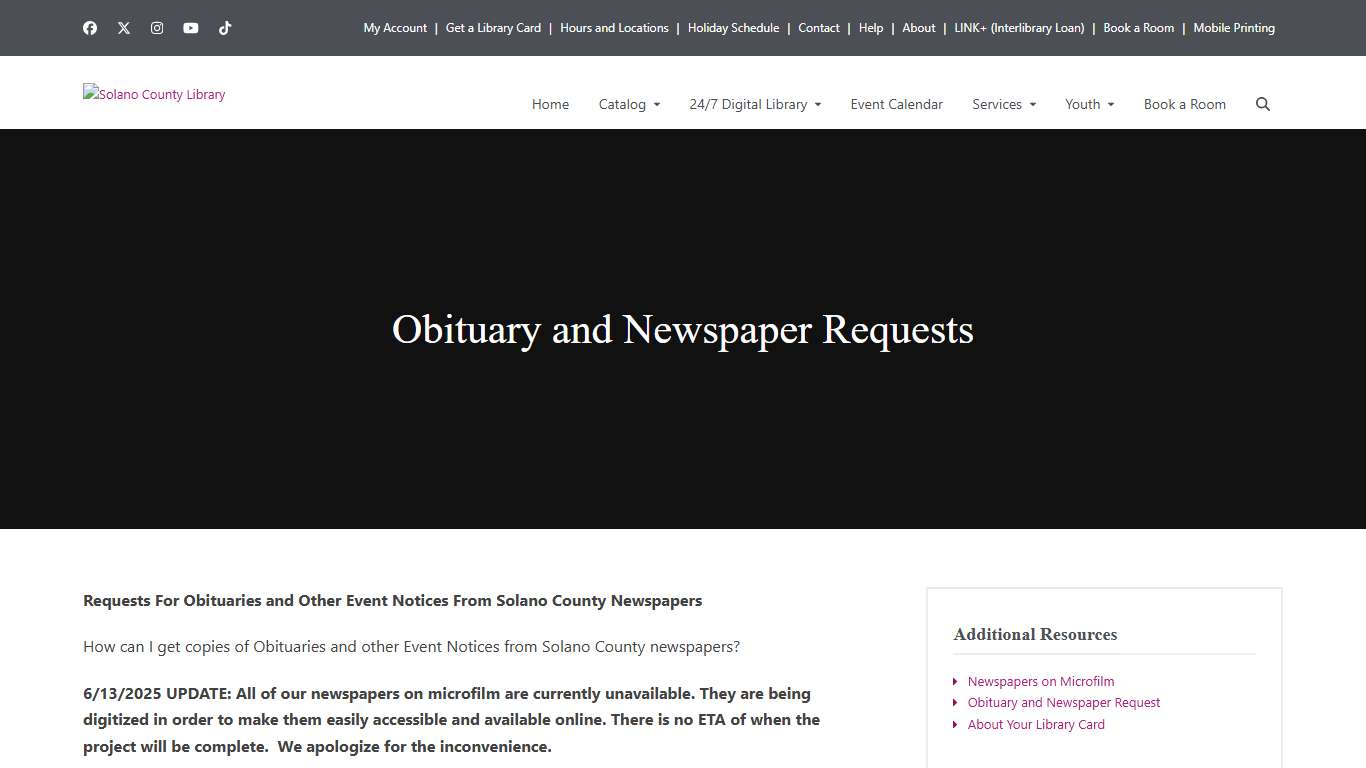Click the arrow beside Newspapers on Microfilm
Screen dimensions: 1366x768
click(956, 681)
